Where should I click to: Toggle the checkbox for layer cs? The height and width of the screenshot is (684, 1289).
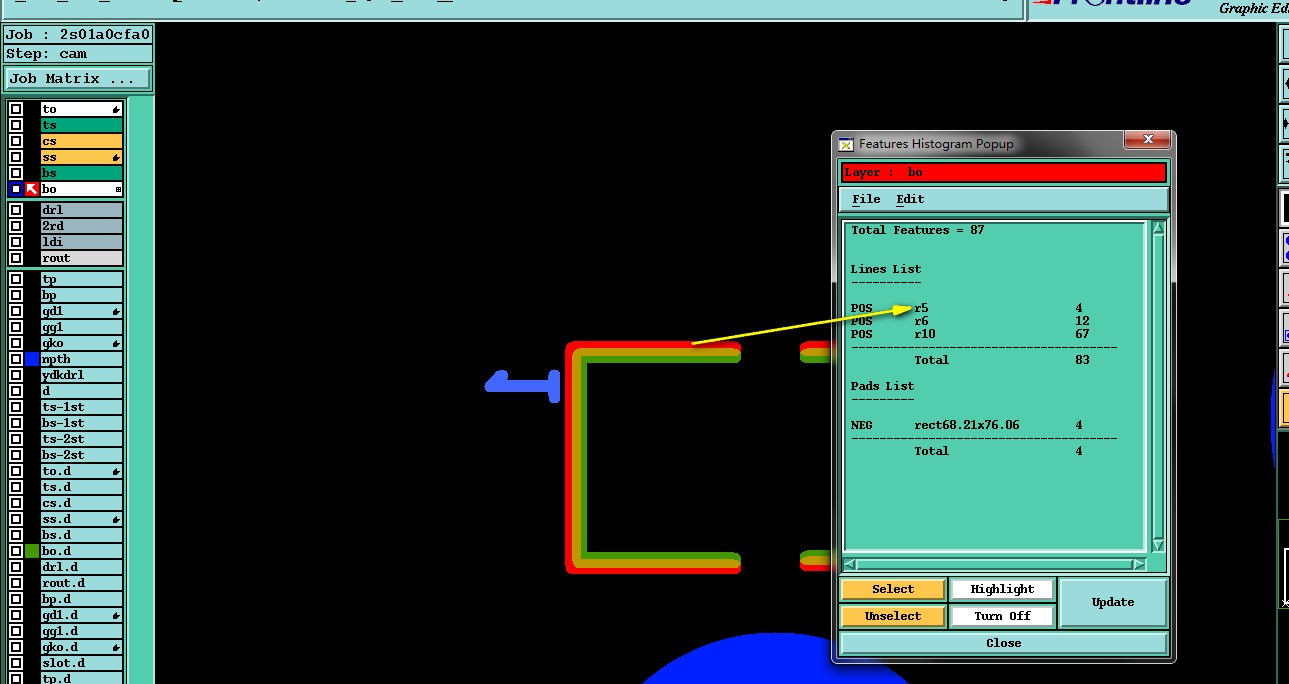[16, 141]
